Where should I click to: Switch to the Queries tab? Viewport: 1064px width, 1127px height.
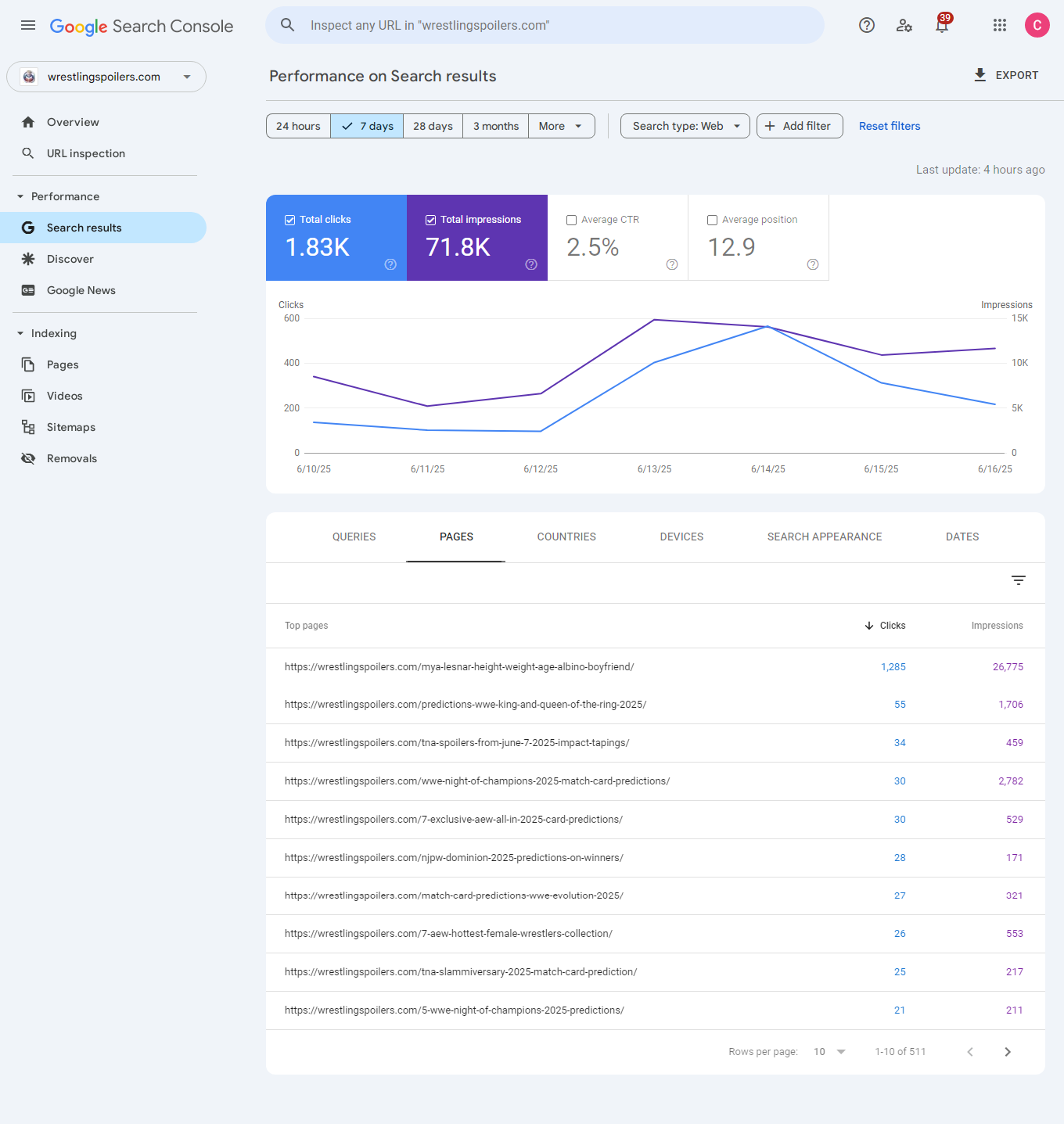(x=354, y=537)
